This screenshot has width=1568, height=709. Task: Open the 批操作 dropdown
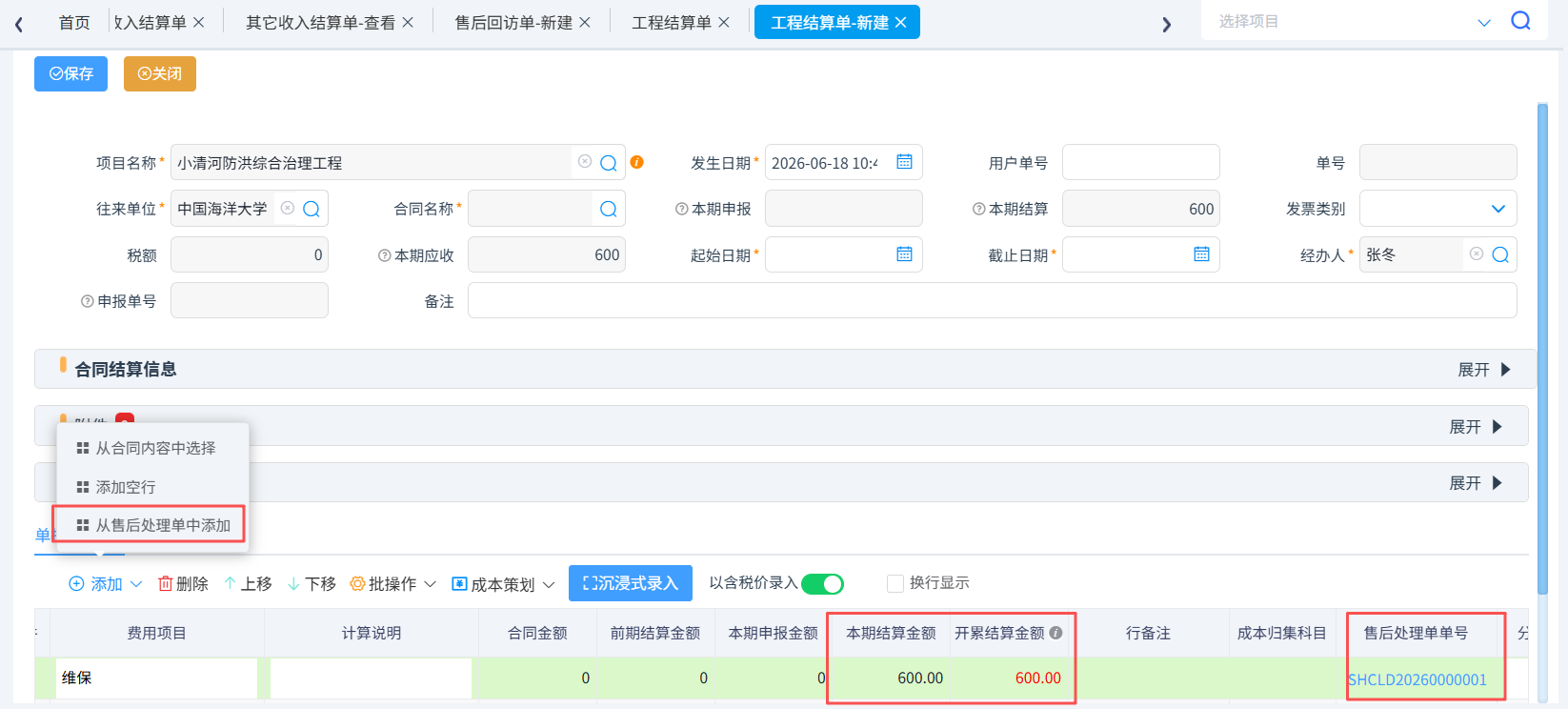click(392, 583)
